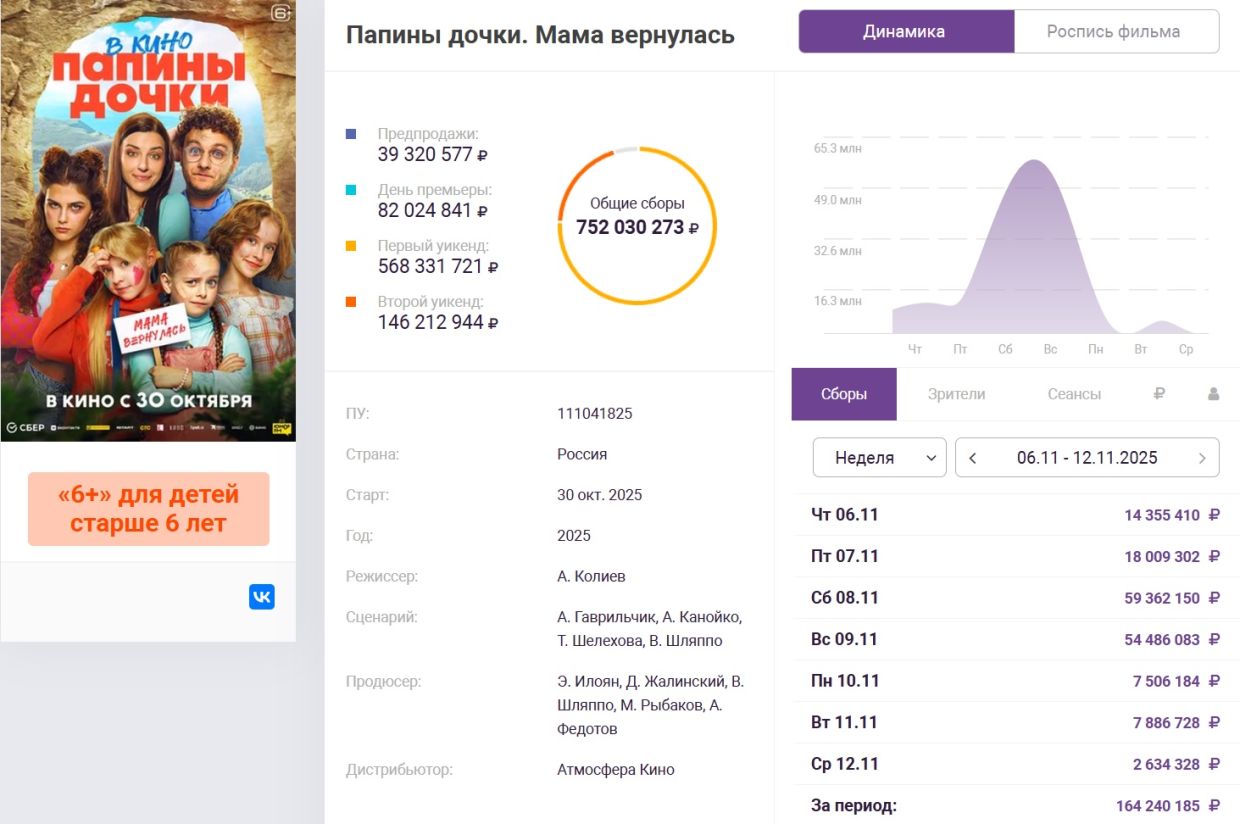Click the «6+» для детей banner

[x=149, y=509]
